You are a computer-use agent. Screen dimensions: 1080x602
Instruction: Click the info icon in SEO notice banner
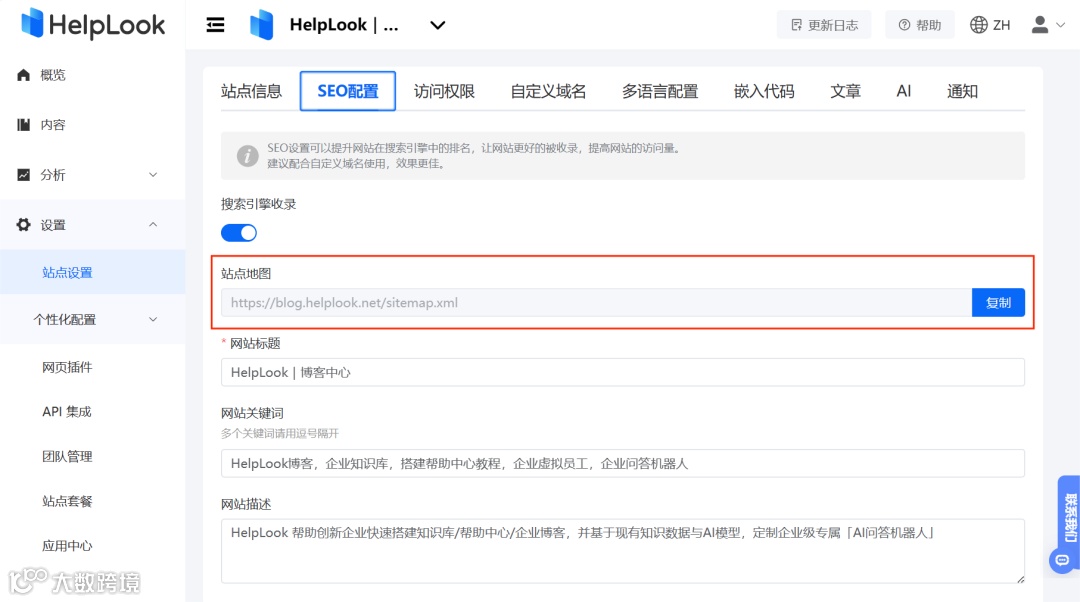[247, 156]
